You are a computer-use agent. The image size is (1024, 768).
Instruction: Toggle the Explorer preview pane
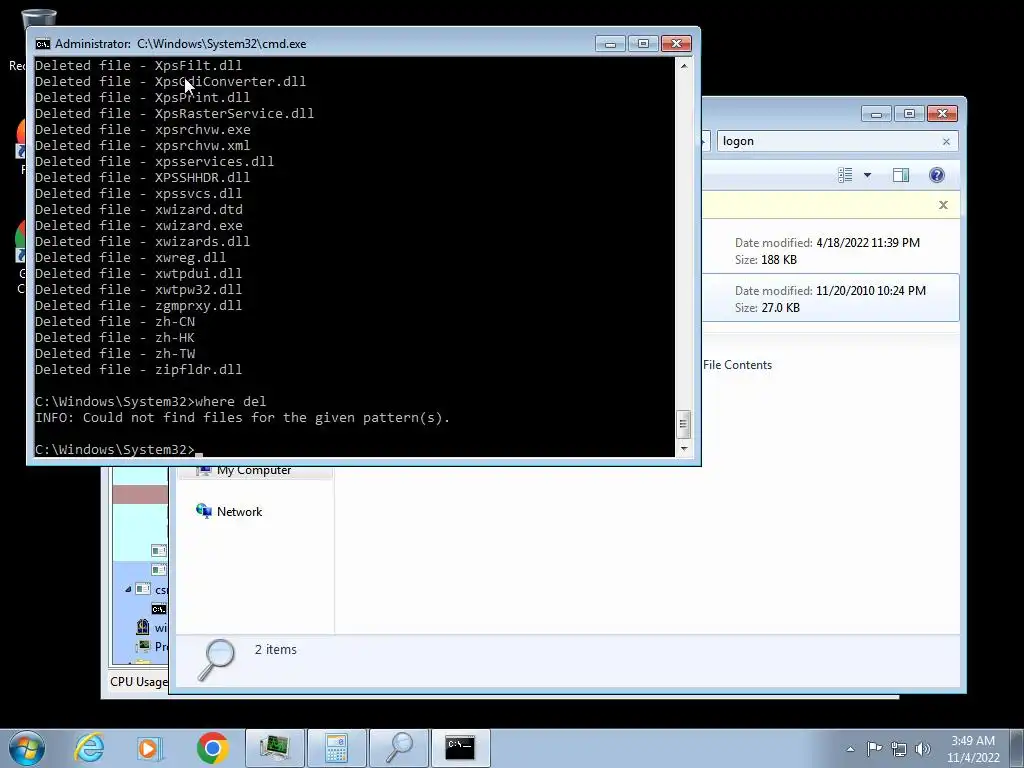pos(901,175)
